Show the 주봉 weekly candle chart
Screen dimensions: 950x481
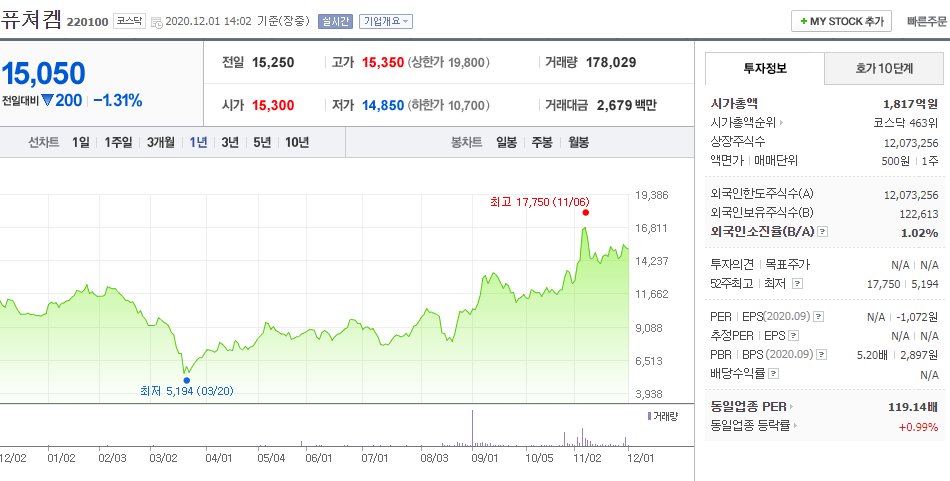pyautogui.click(x=542, y=142)
